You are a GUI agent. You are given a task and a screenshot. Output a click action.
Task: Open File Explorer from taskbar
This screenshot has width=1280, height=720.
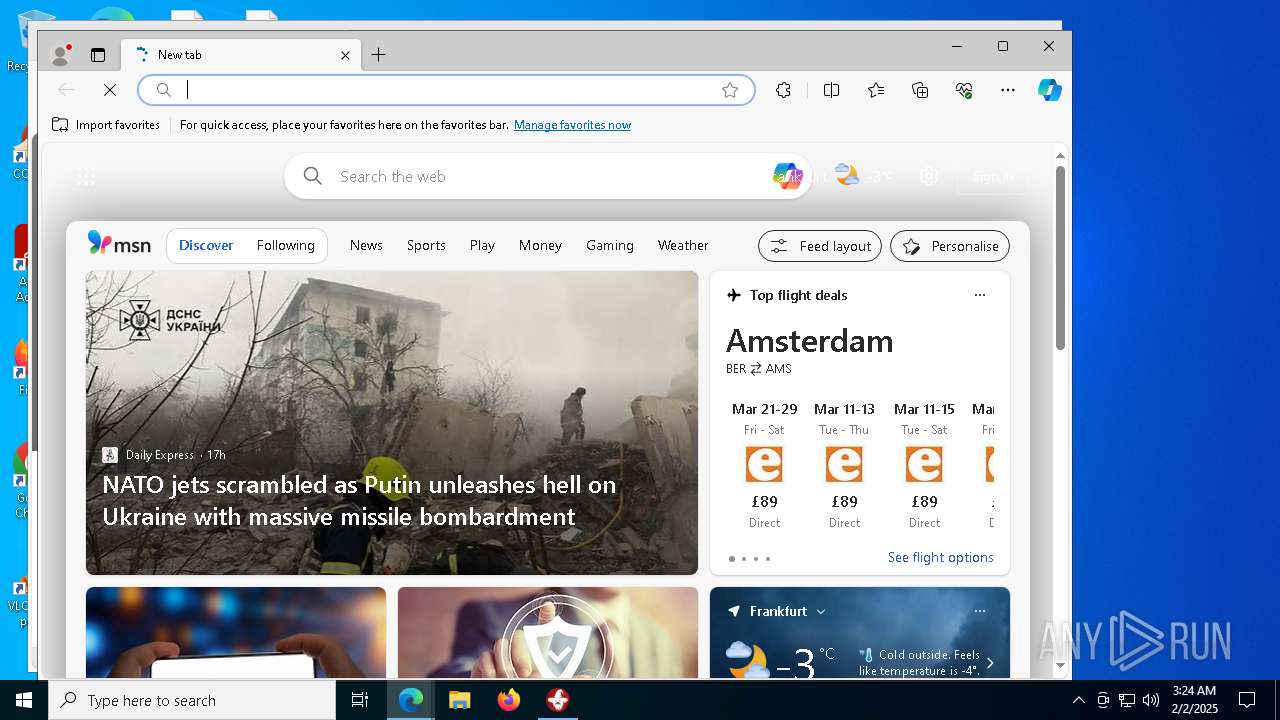[459, 700]
